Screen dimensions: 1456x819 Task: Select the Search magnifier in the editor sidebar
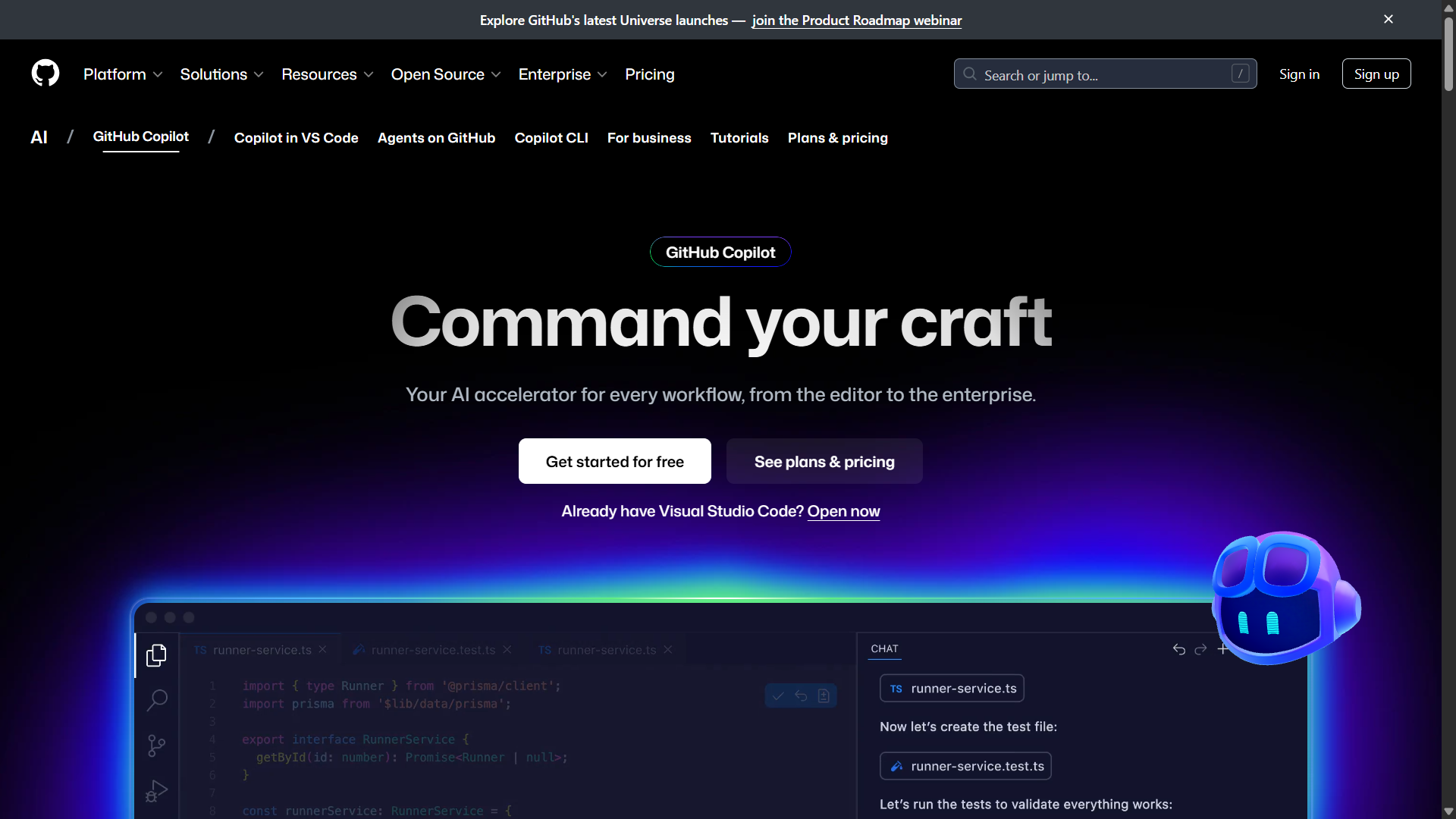[x=156, y=700]
